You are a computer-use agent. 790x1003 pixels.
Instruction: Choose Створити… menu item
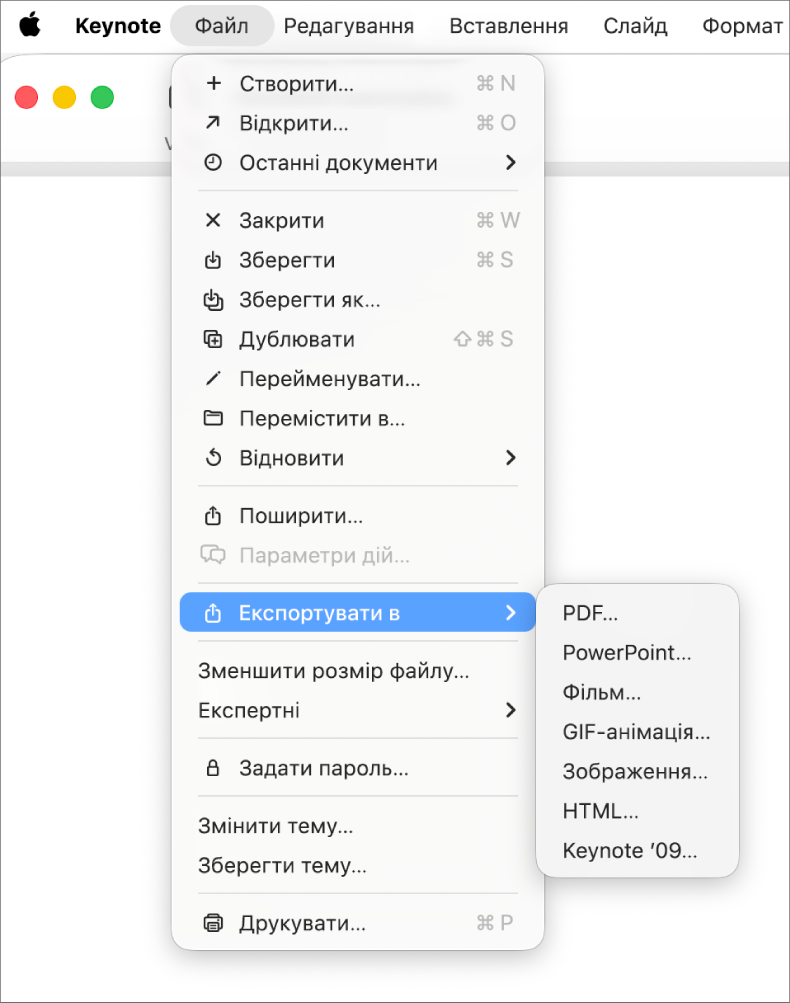coord(358,83)
